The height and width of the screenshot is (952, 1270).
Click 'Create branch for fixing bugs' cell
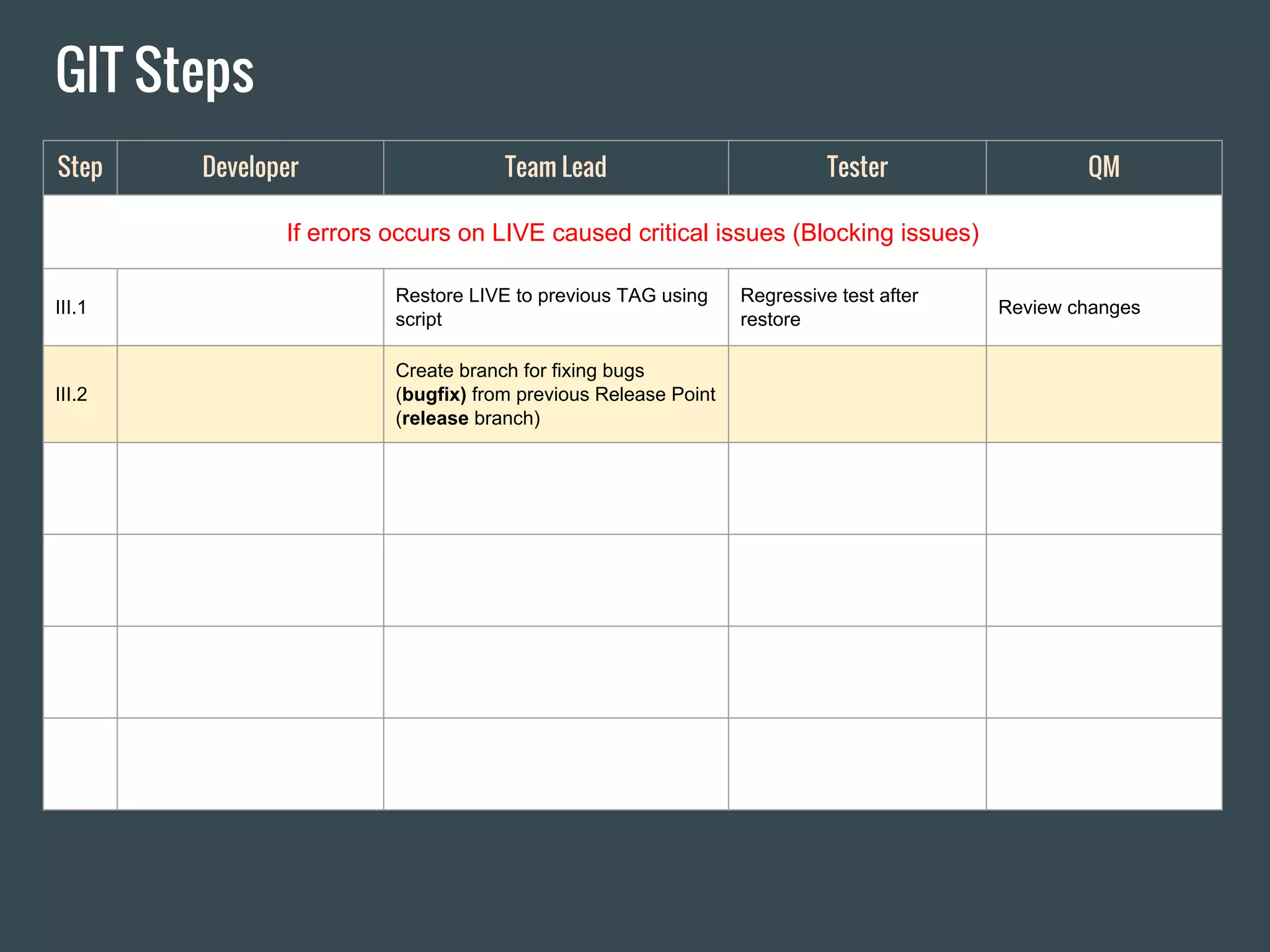pyautogui.click(x=556, y=394)
